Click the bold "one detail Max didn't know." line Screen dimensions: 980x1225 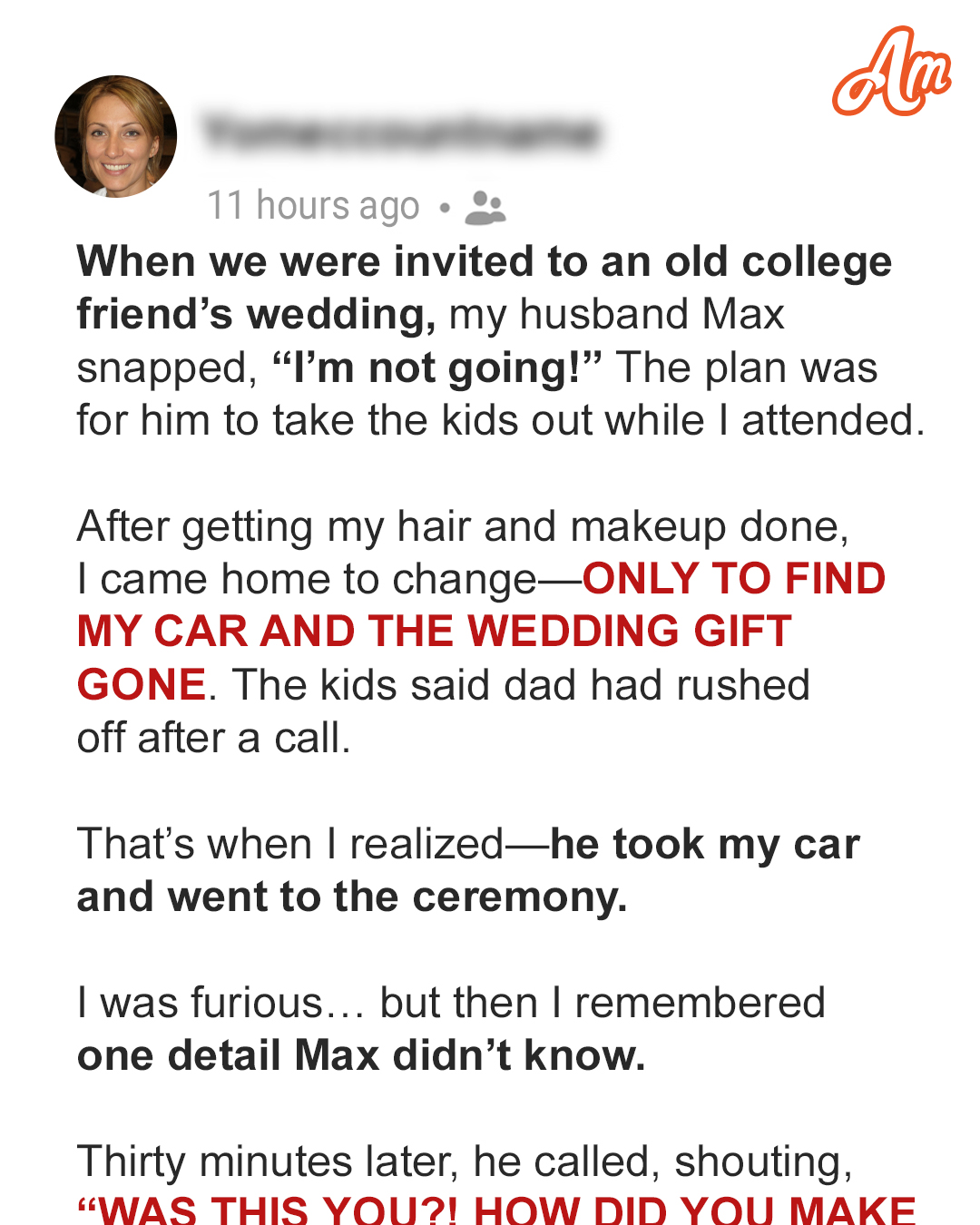click(361, 1056)
